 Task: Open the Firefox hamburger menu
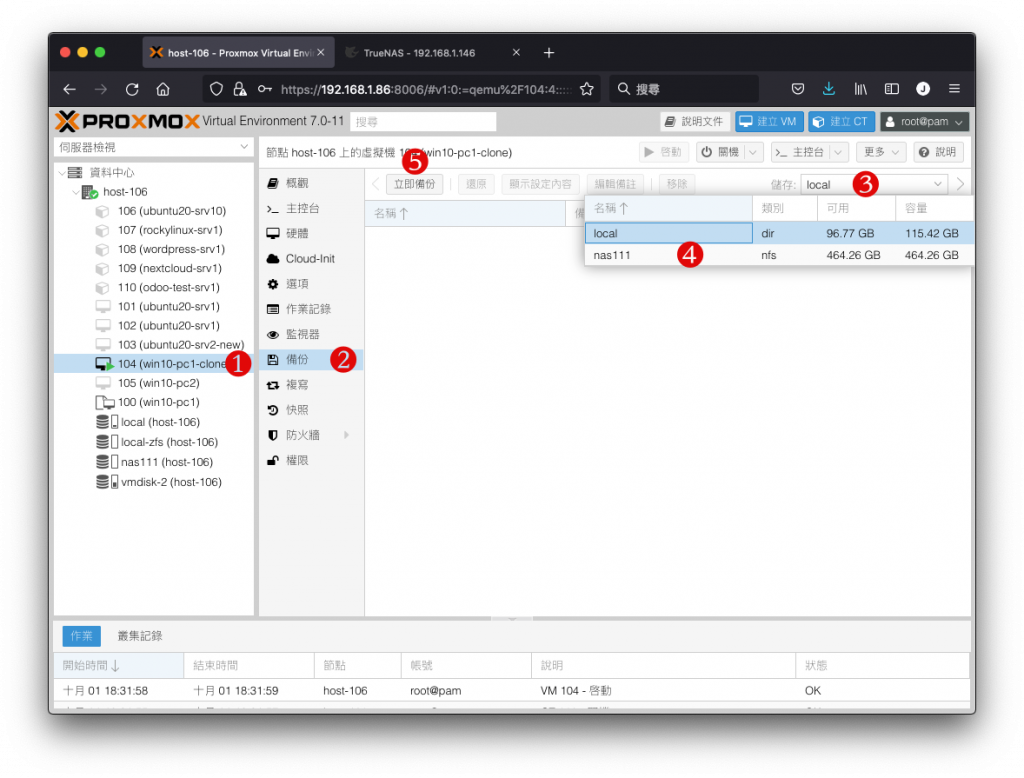tap(954, 89)
